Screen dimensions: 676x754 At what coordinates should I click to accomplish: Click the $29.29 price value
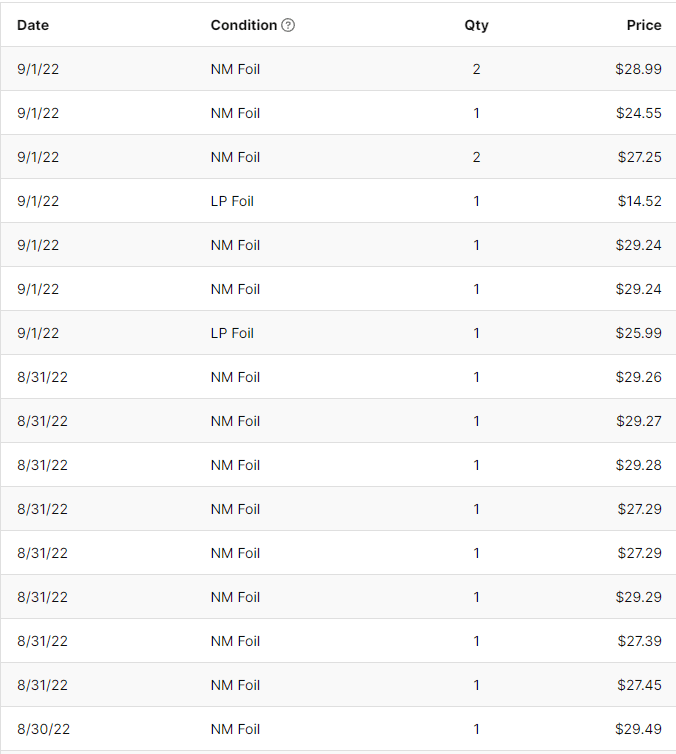point(638,597)
